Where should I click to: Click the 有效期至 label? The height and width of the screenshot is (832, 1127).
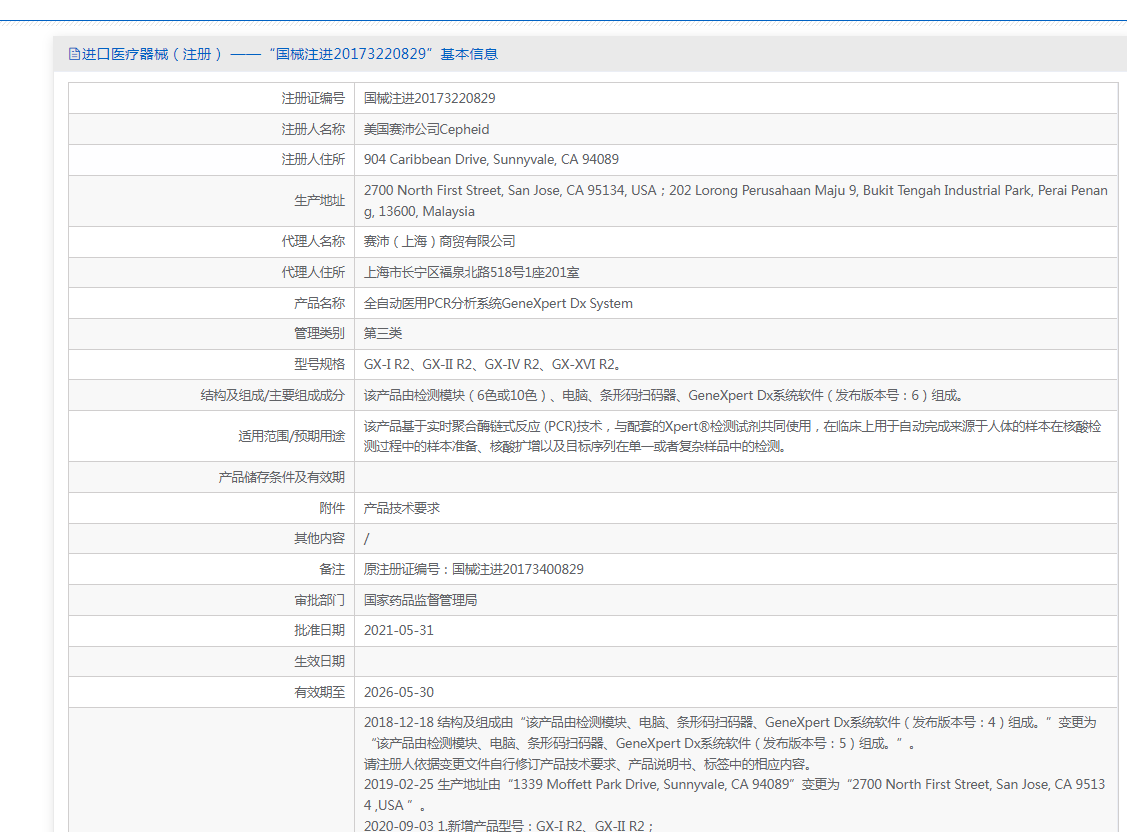click(x=320, y=692)
